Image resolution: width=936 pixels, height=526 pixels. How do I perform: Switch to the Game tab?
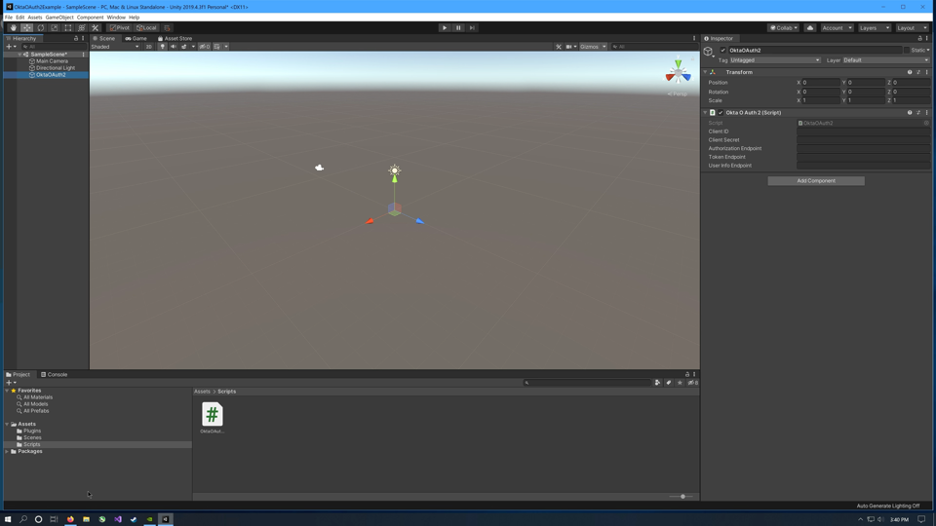click(136, 38)
